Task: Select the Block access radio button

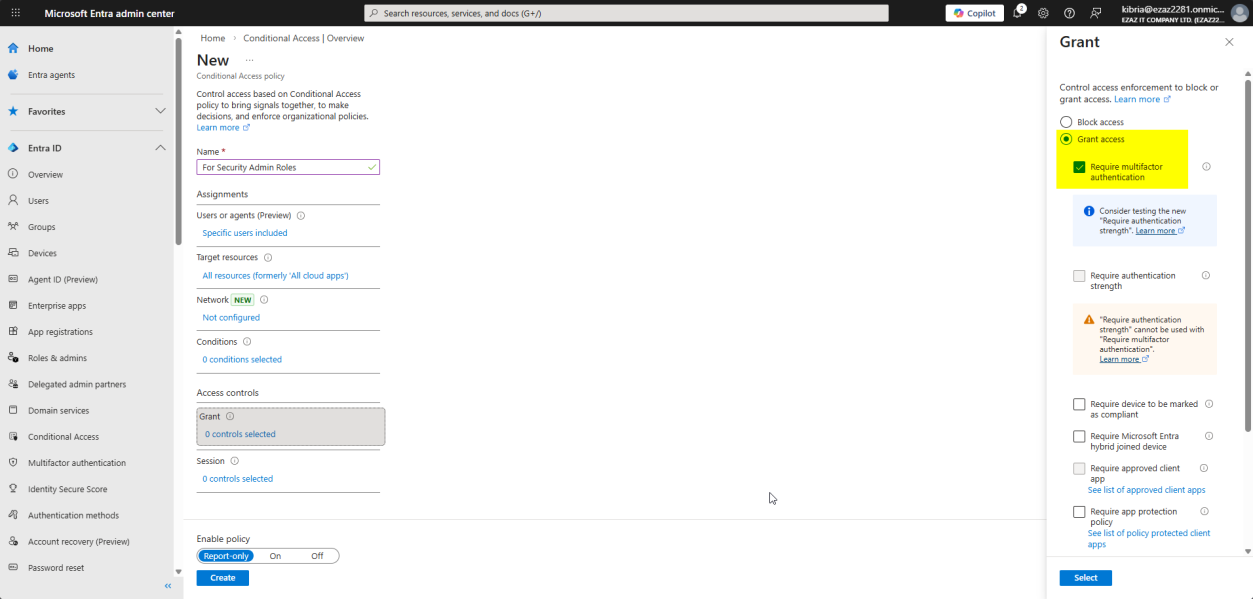Action: pyautogui.click(x=1066, y=122)
